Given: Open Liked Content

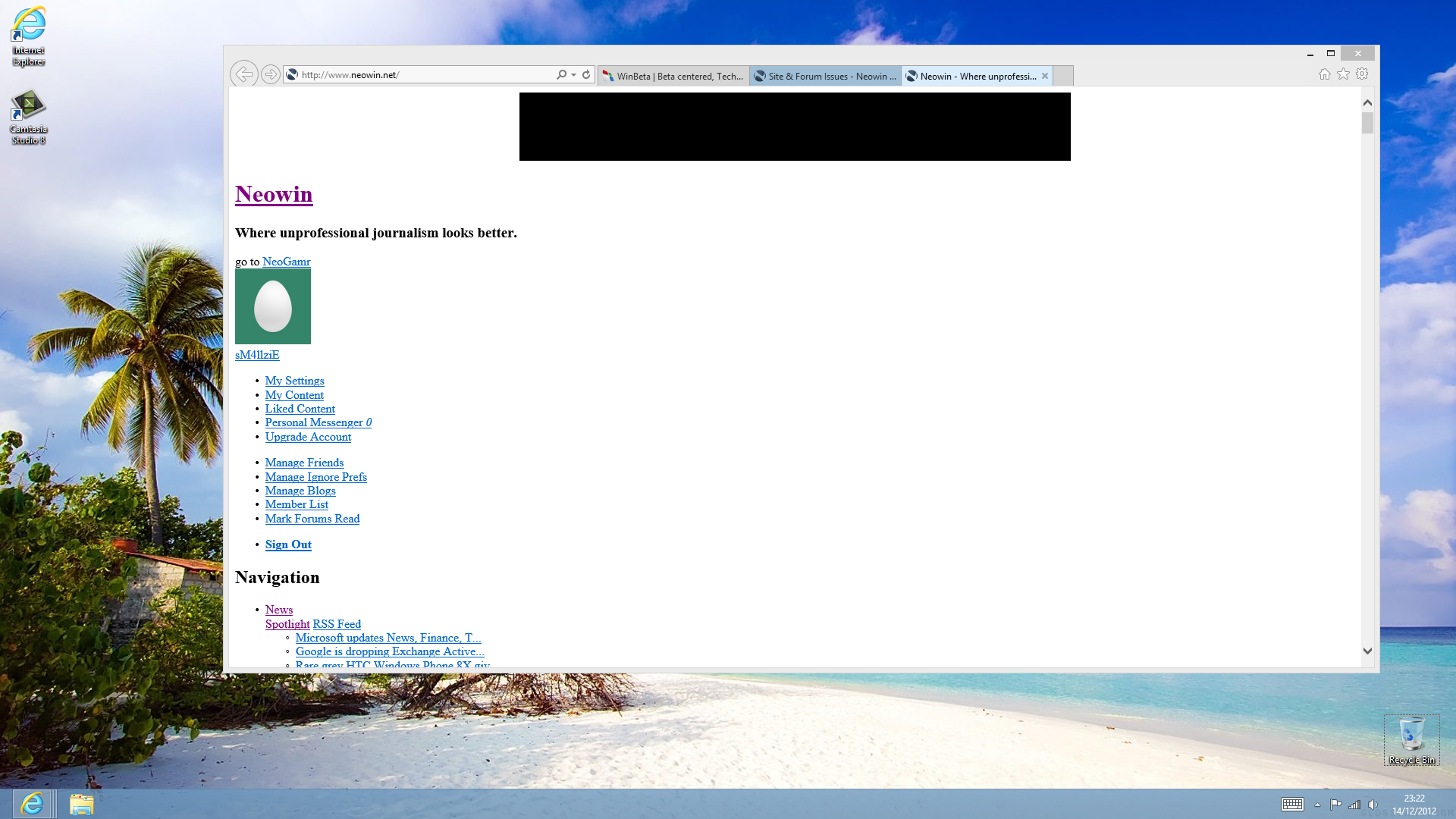Looking at the screenshot, I should pos(300,409).
